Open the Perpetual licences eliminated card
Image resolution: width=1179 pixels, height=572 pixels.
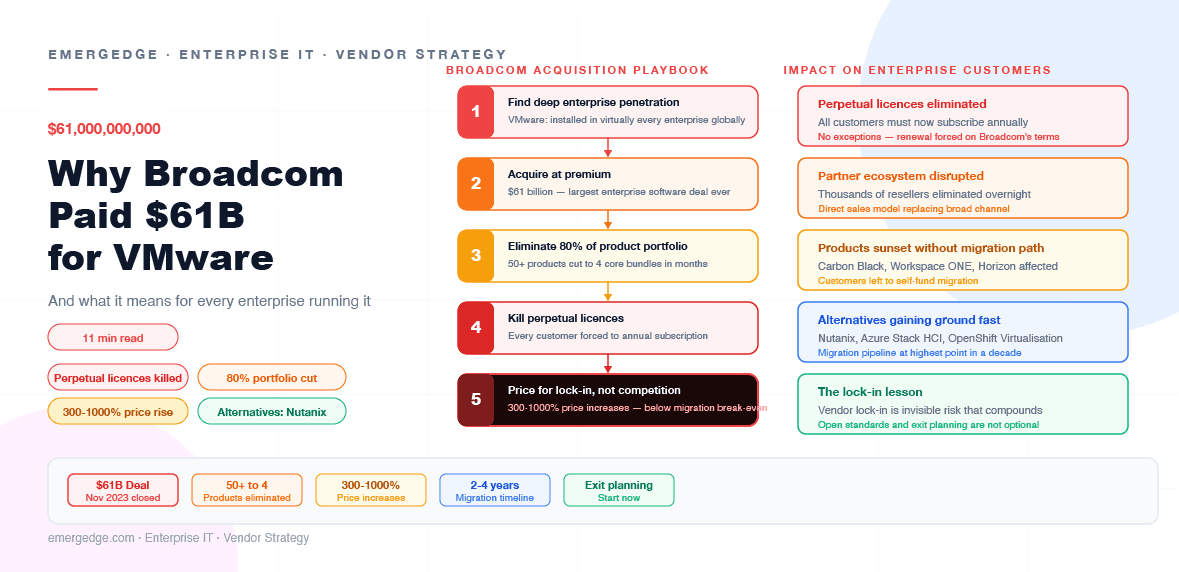(x=962, y=116)
